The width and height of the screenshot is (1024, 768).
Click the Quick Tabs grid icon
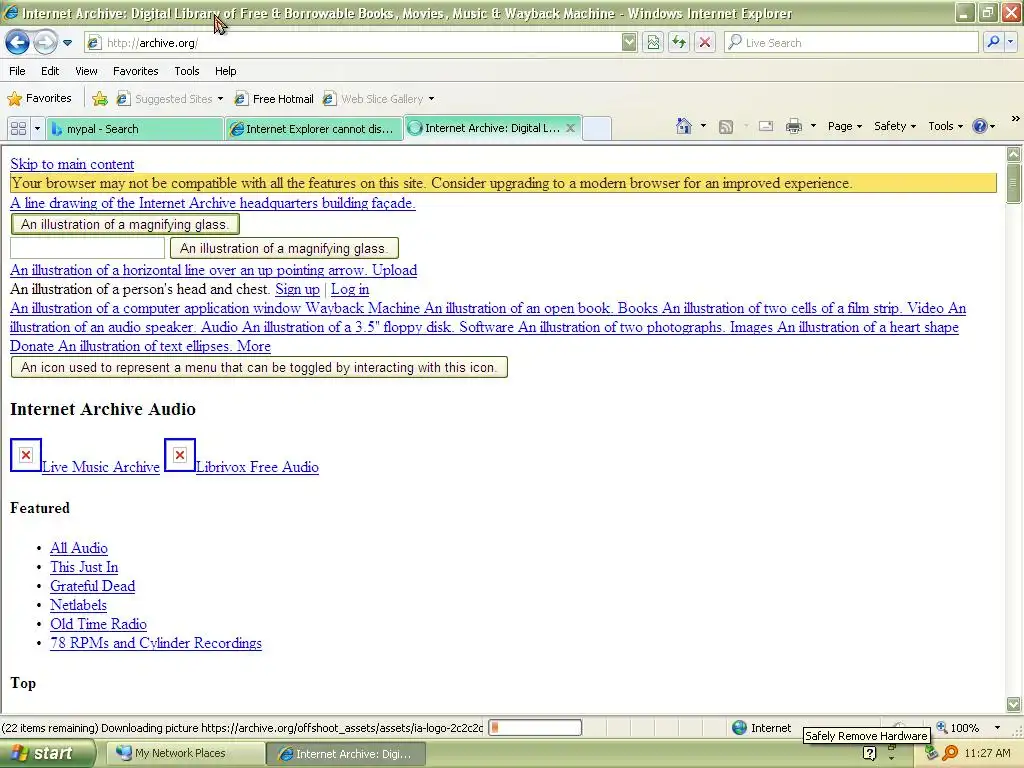pos(18,129)
